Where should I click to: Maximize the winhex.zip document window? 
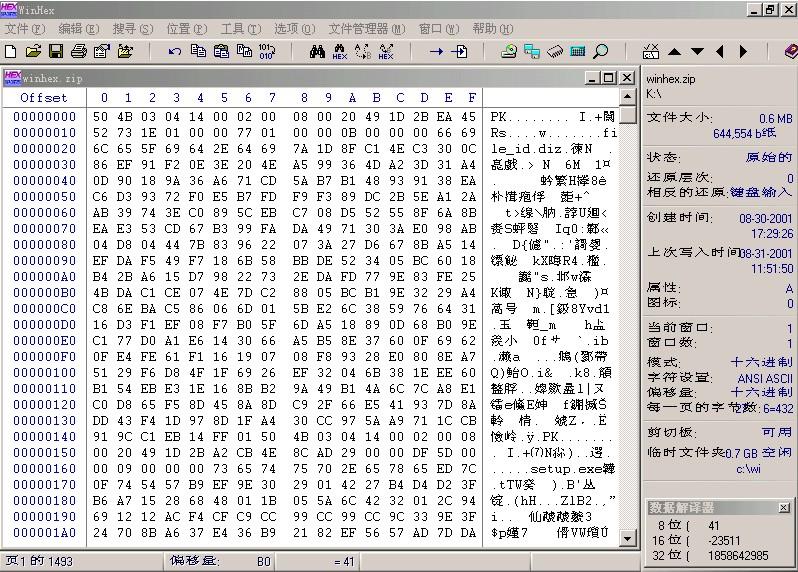609,78
